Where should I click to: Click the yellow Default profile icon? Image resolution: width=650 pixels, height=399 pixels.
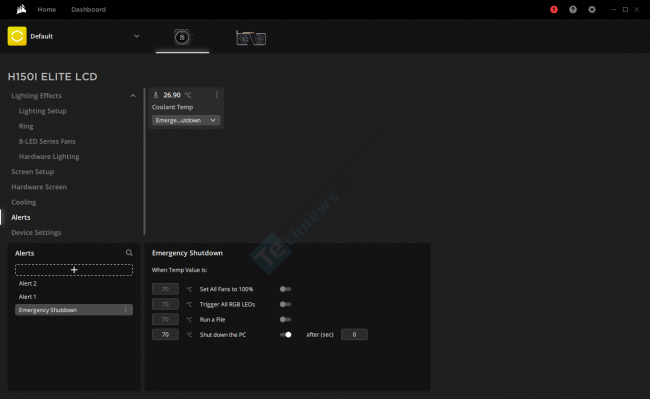[17, 36]
